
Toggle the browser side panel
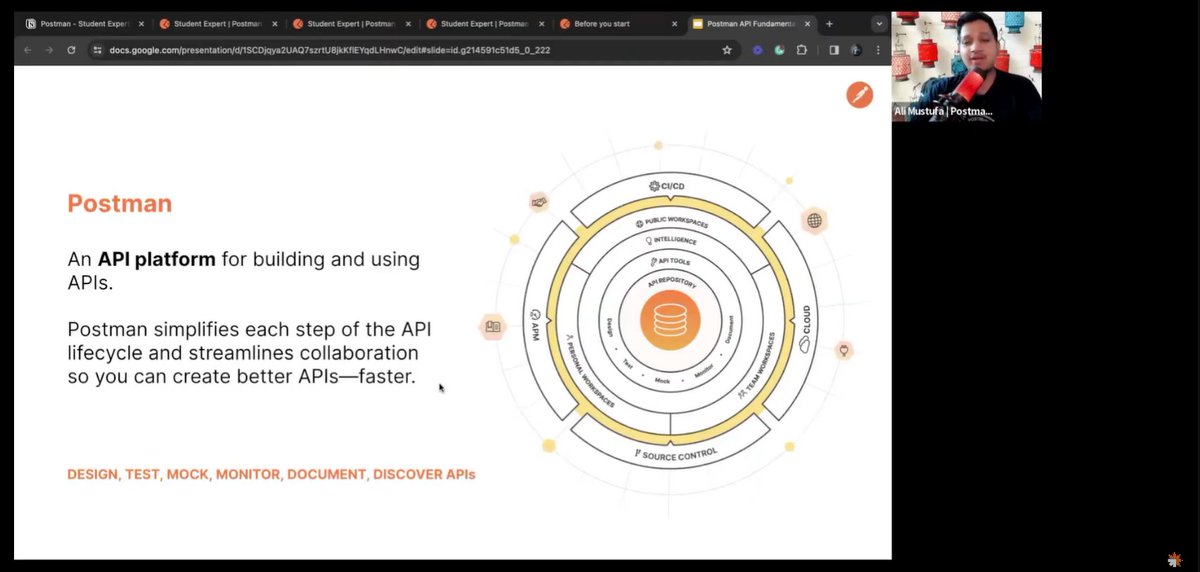pyautogui.click(x=833, y=49)
